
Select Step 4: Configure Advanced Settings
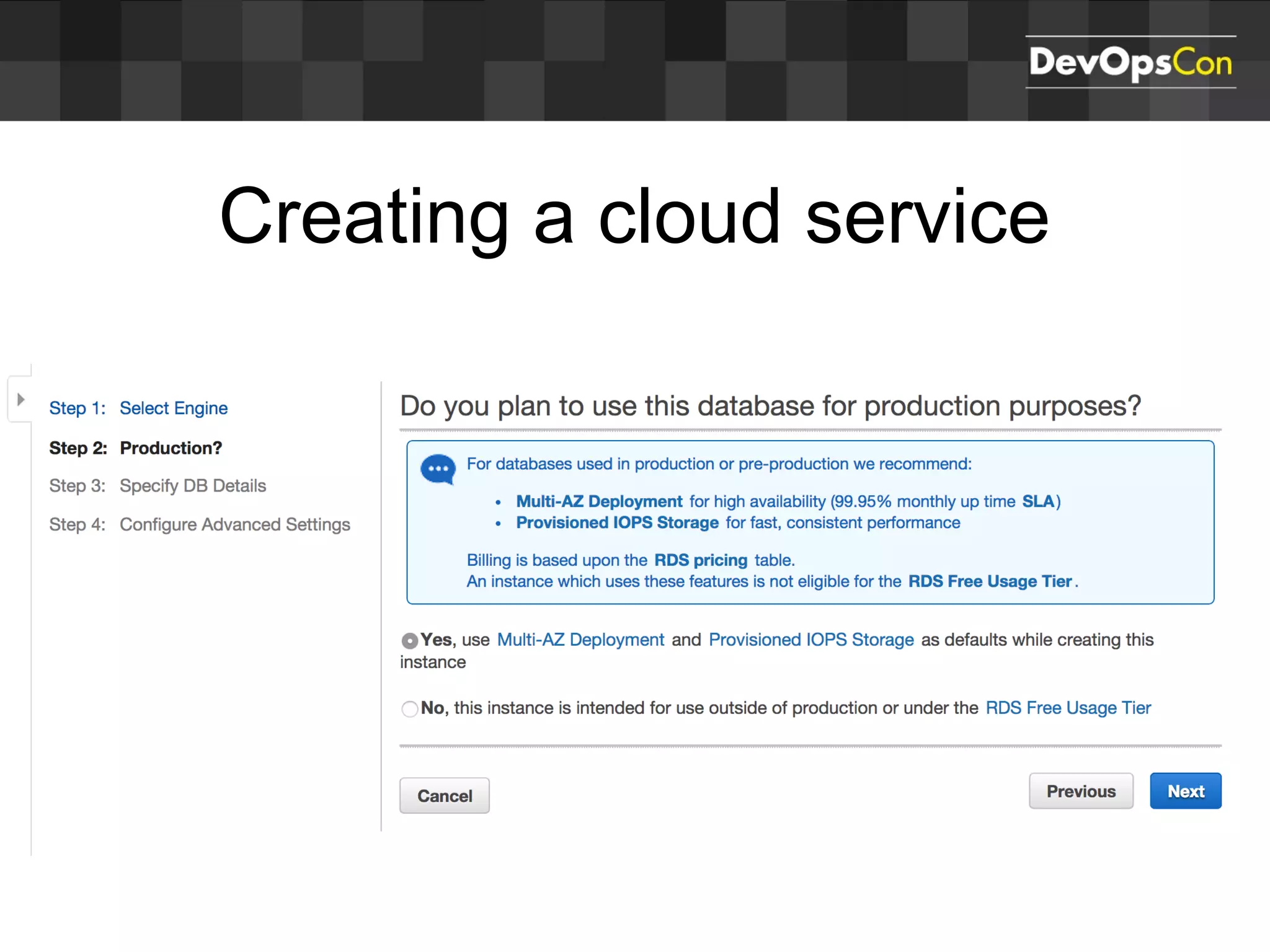click(x=200, y=524)
